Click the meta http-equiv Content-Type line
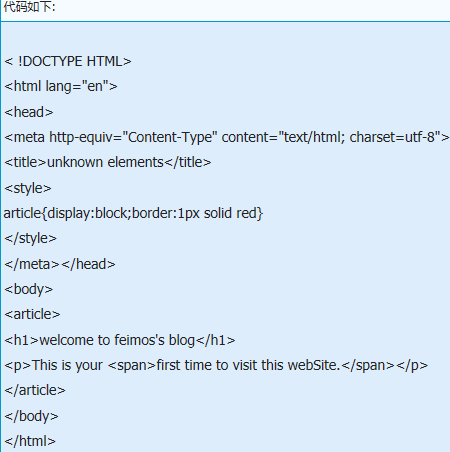This screenshot has width=450, height=452. (x=227, y=137)
